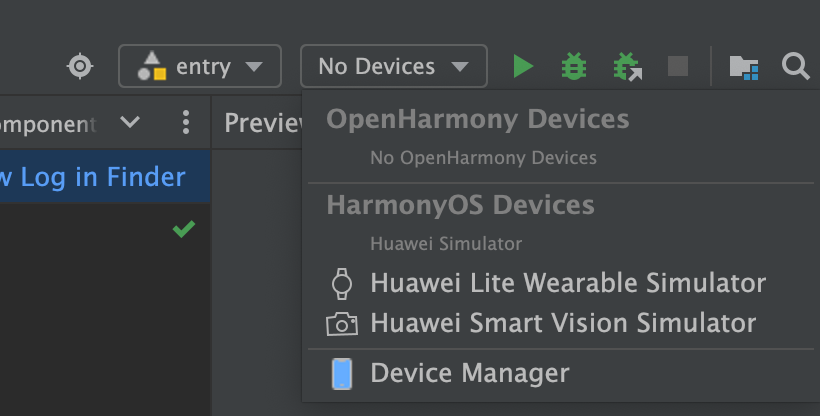The width and height of the screenshot is (820, 416).
Task: Click the gray Stop square button
Action: [678, 66]
